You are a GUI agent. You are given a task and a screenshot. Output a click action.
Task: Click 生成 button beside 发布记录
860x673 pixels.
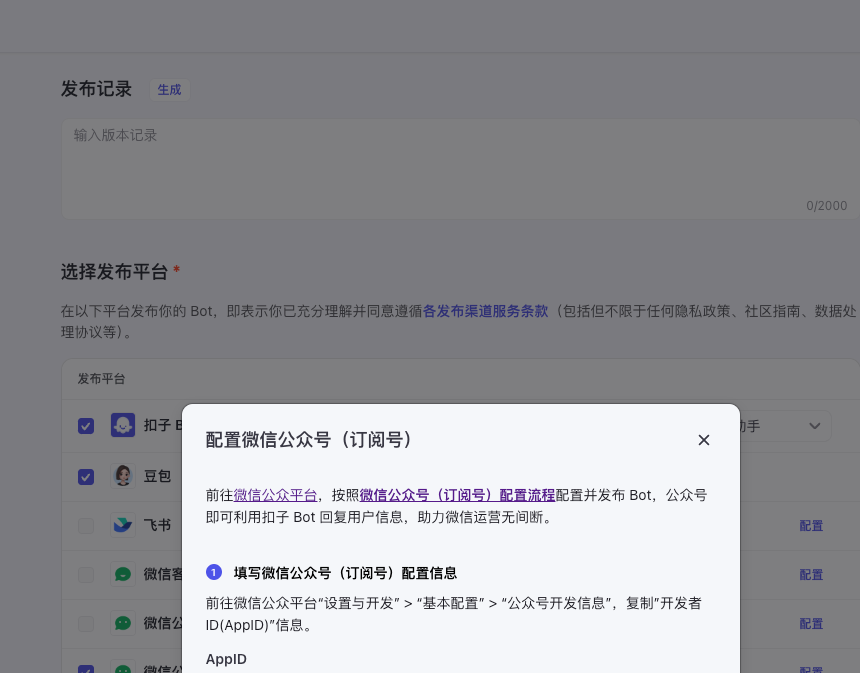[169, 89]
